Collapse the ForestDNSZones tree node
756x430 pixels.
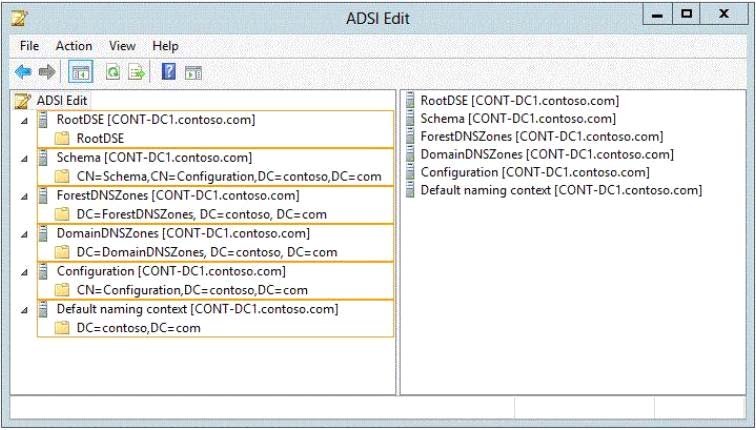point(24,196)
